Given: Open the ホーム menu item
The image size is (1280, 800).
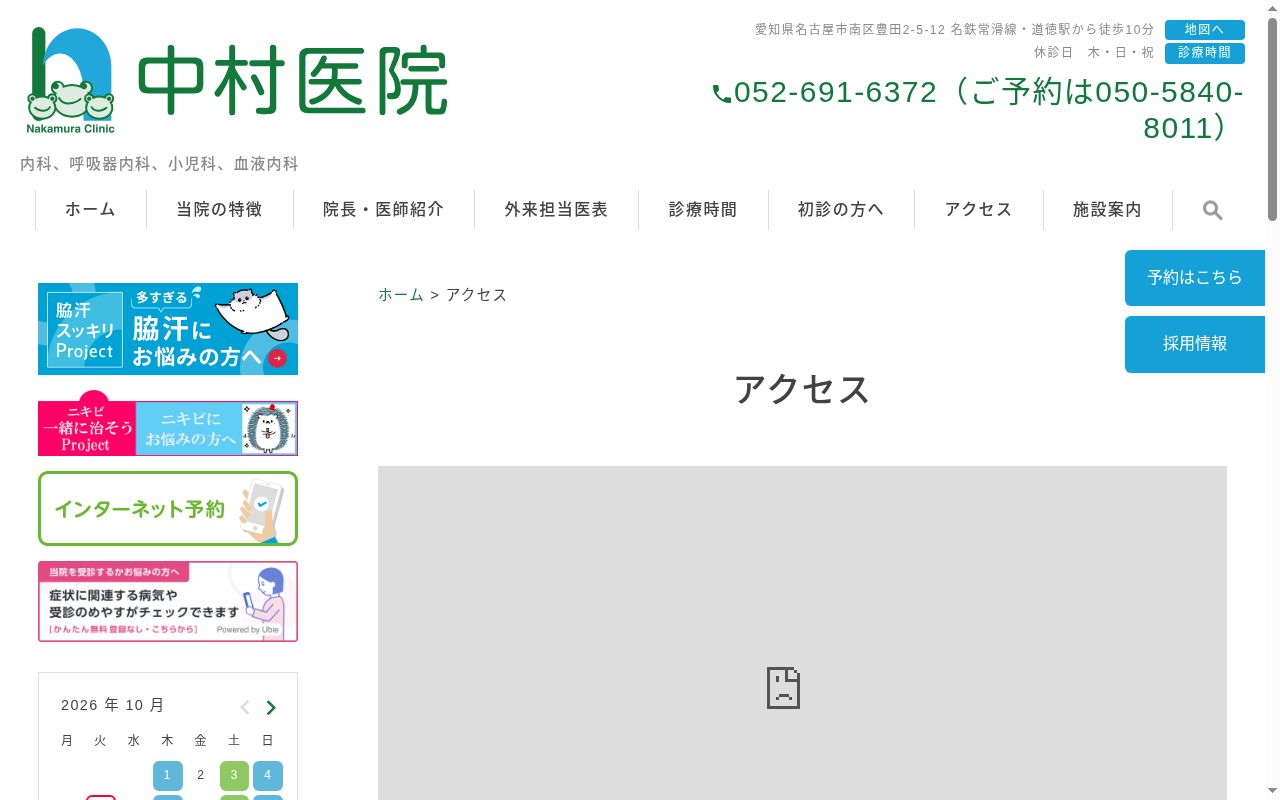Looking at the screenshot, I should [91, 210].
